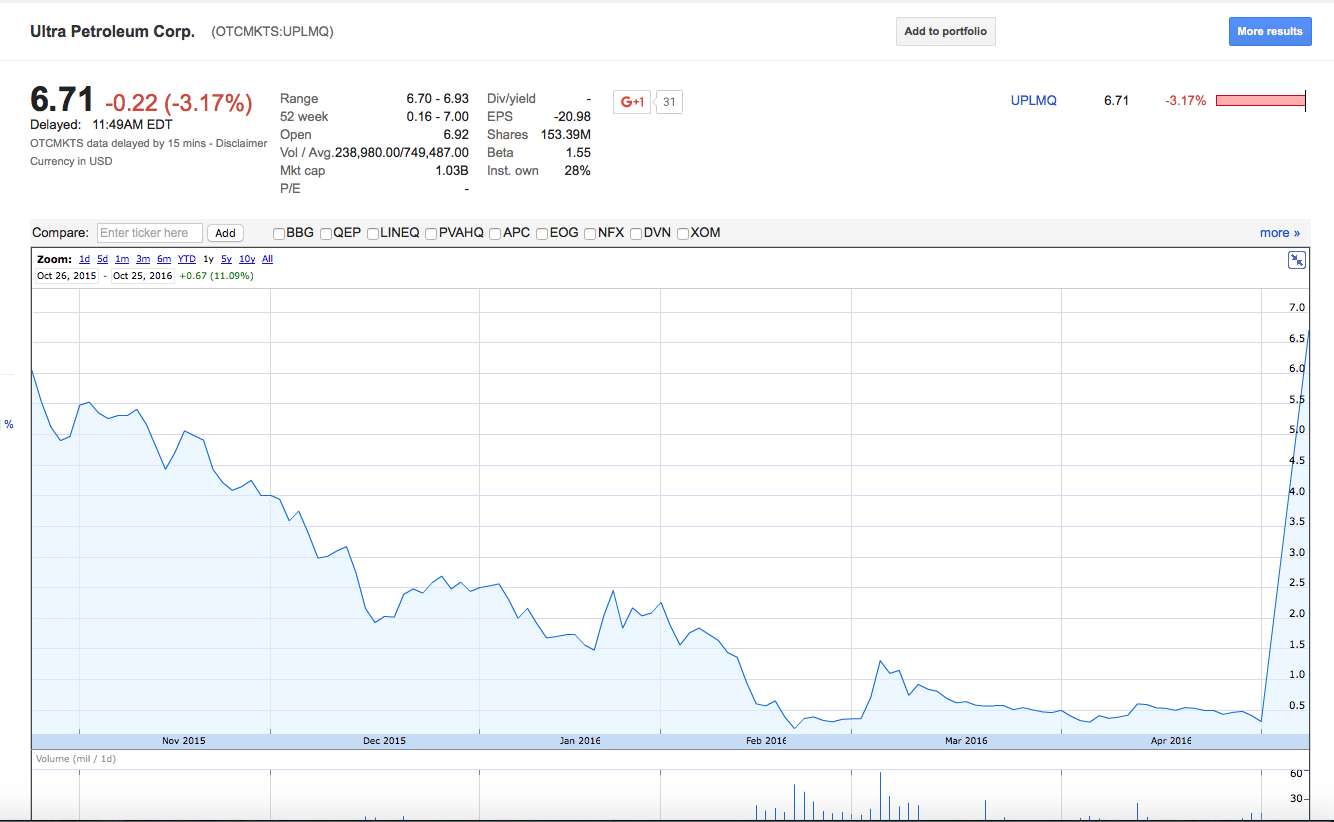1334x822 pixels.
Task: Expand more comparison tickers
Action: point(1279,233)
